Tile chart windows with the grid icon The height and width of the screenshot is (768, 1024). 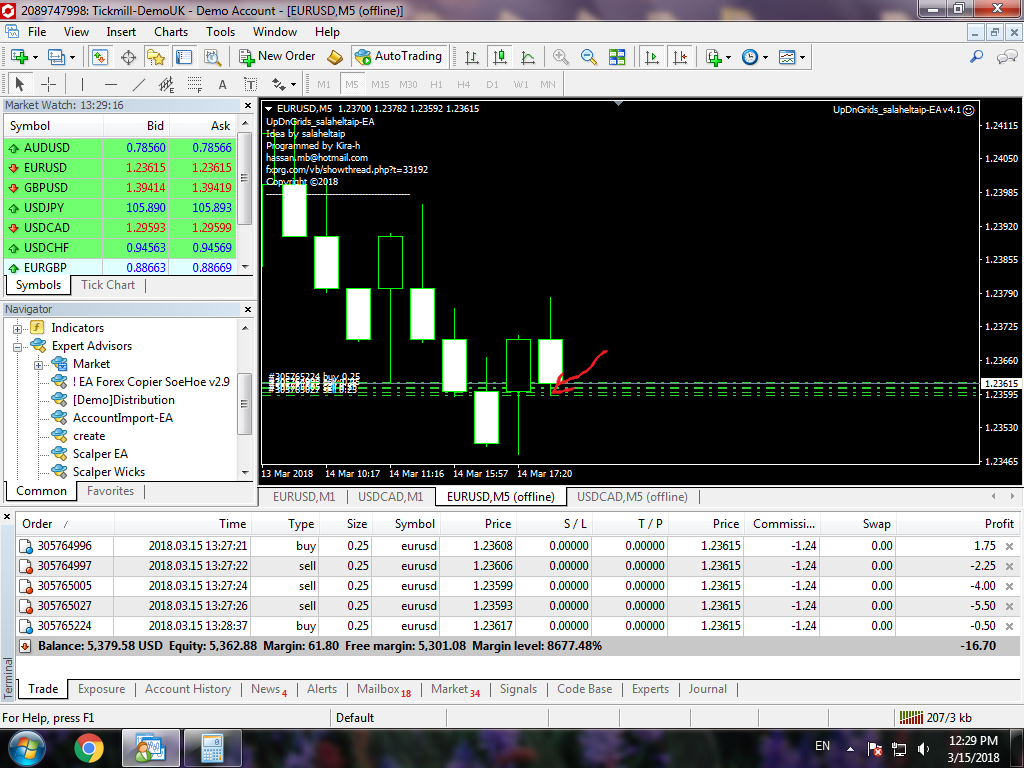pyautogui.click(x=617, y=57)
